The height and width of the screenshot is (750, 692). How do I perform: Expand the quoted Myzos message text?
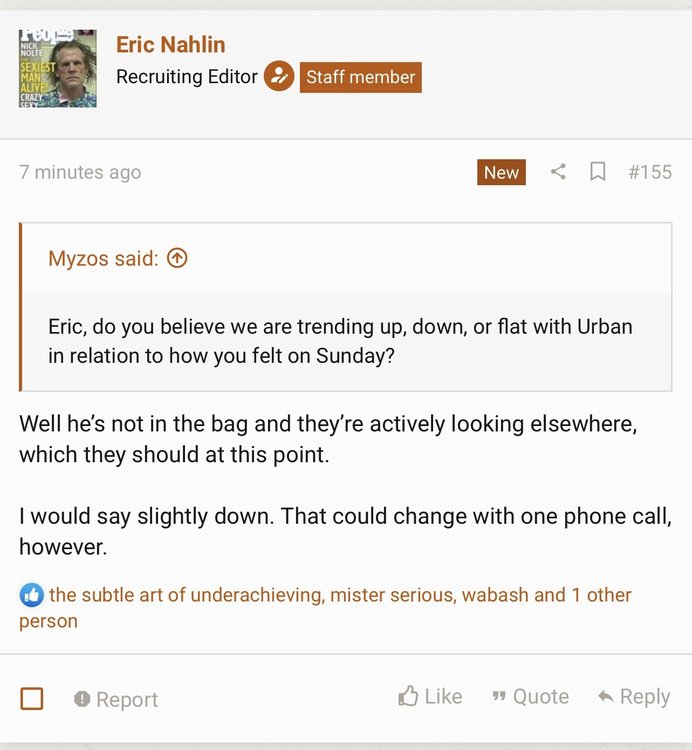tap(340, 341)
